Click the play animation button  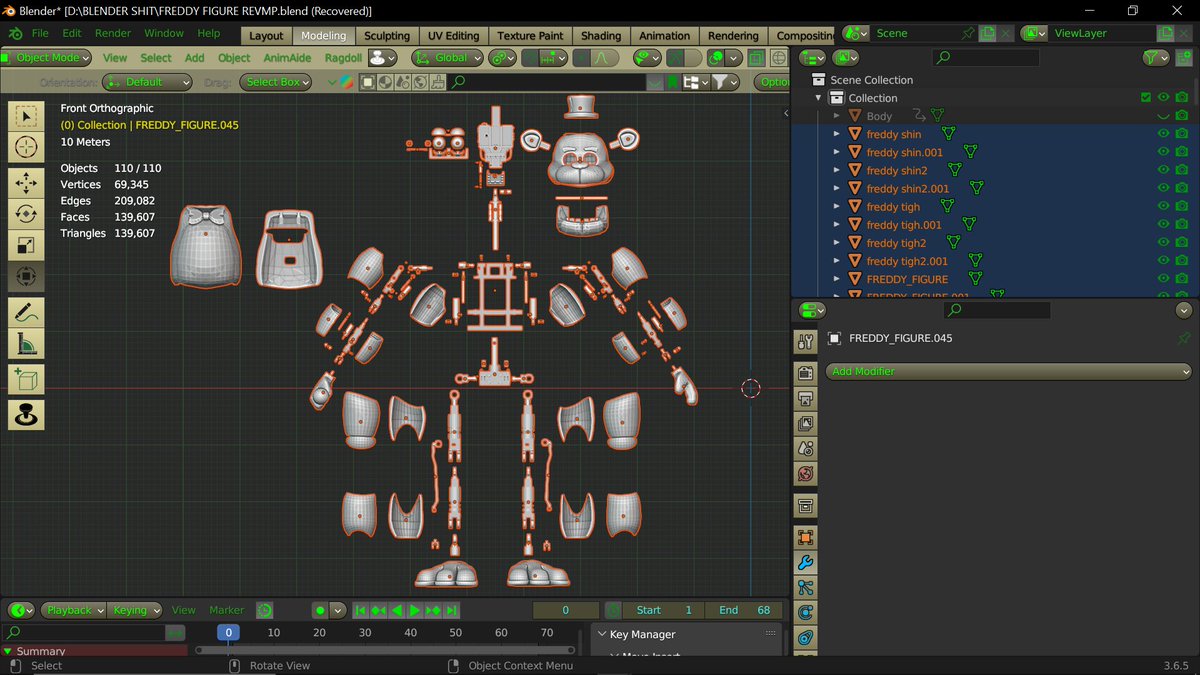point(415,610)
